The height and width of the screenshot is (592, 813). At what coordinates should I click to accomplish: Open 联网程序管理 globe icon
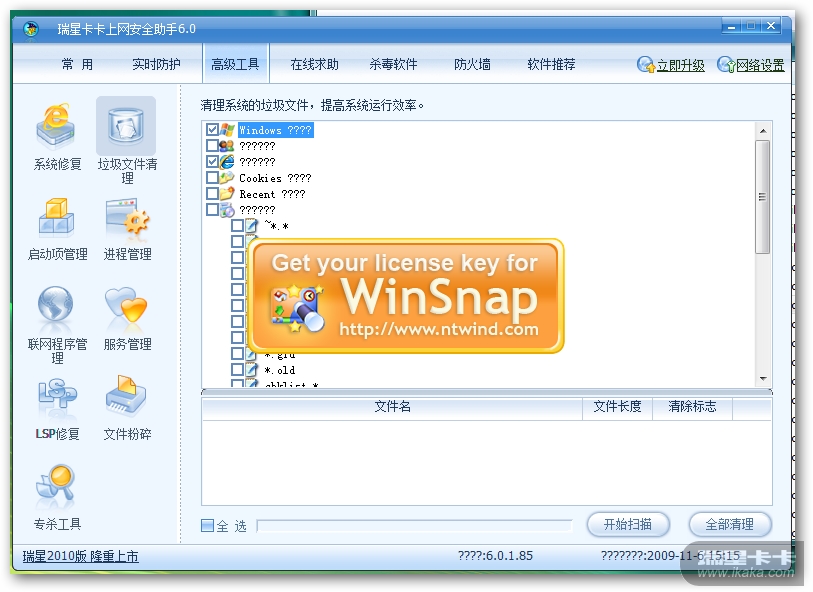55,306
